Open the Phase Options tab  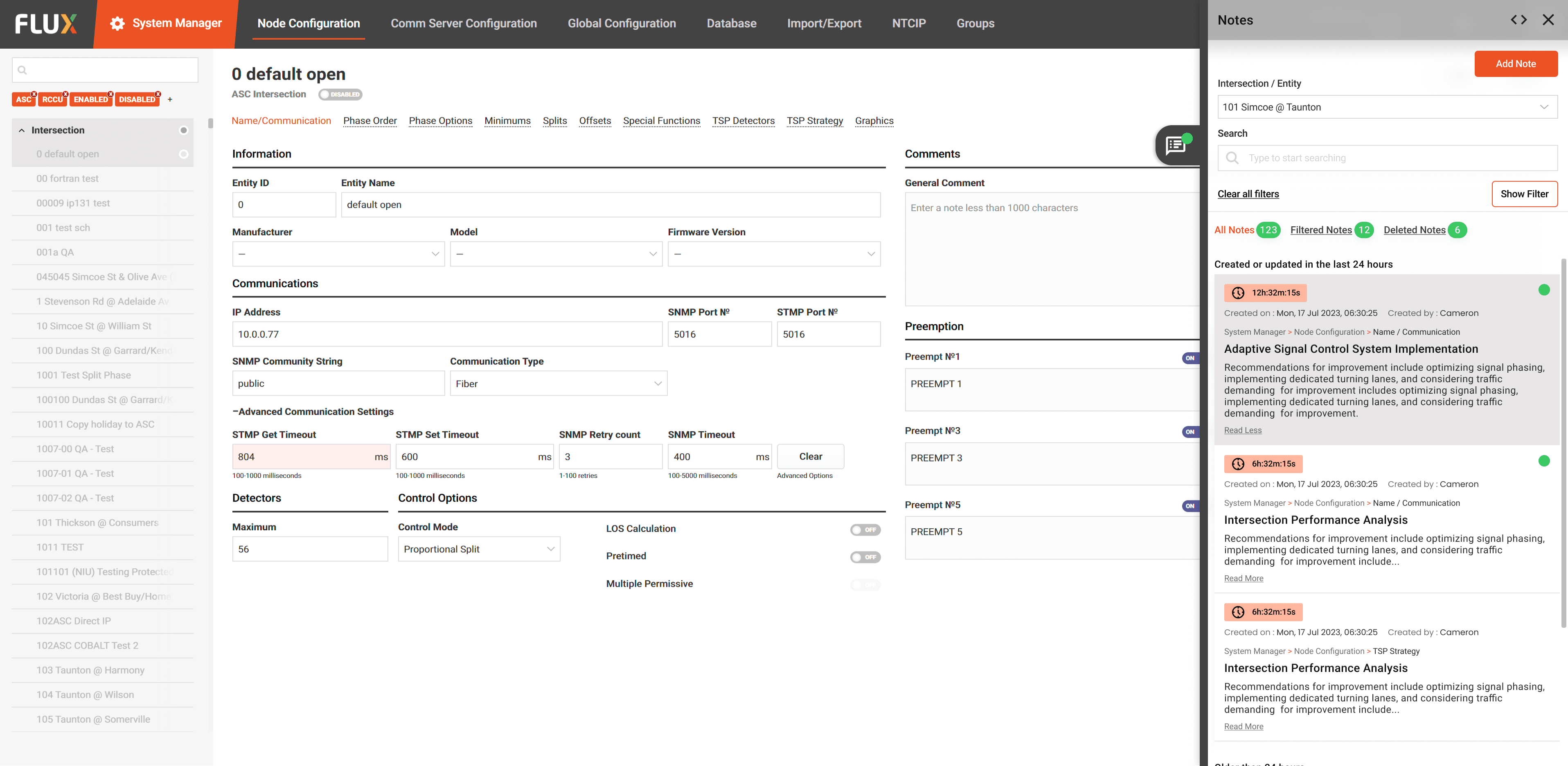pyautogui.click(x=440, y=121)
